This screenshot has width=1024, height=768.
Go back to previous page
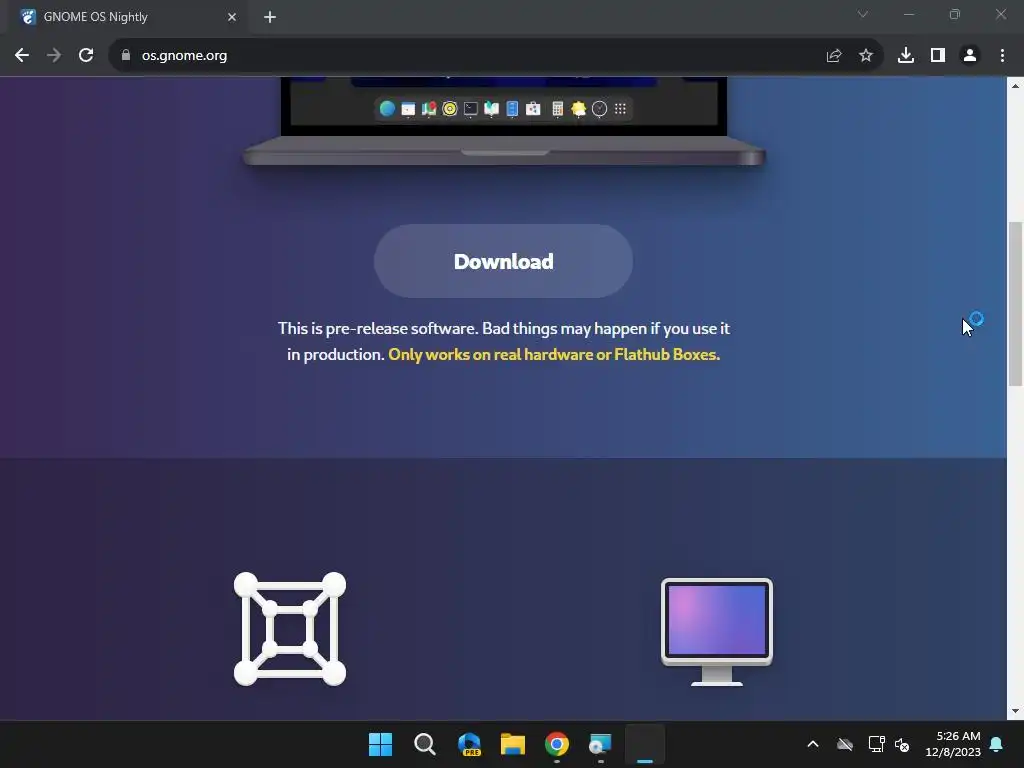pos(22,56)
